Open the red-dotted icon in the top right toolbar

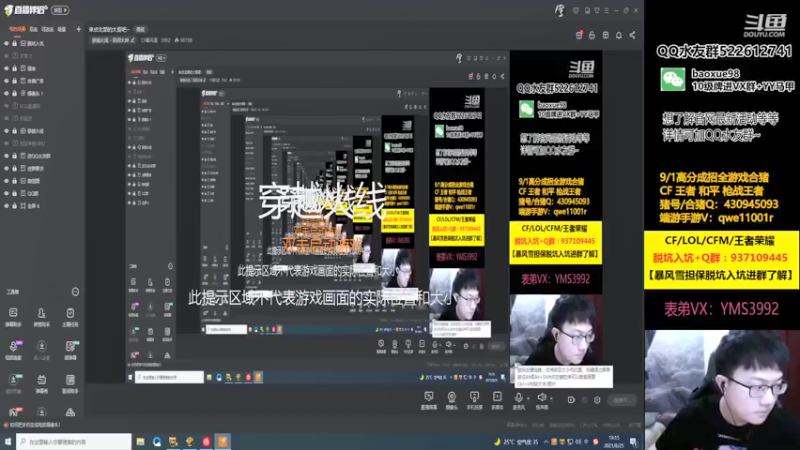tap(579, 35)
